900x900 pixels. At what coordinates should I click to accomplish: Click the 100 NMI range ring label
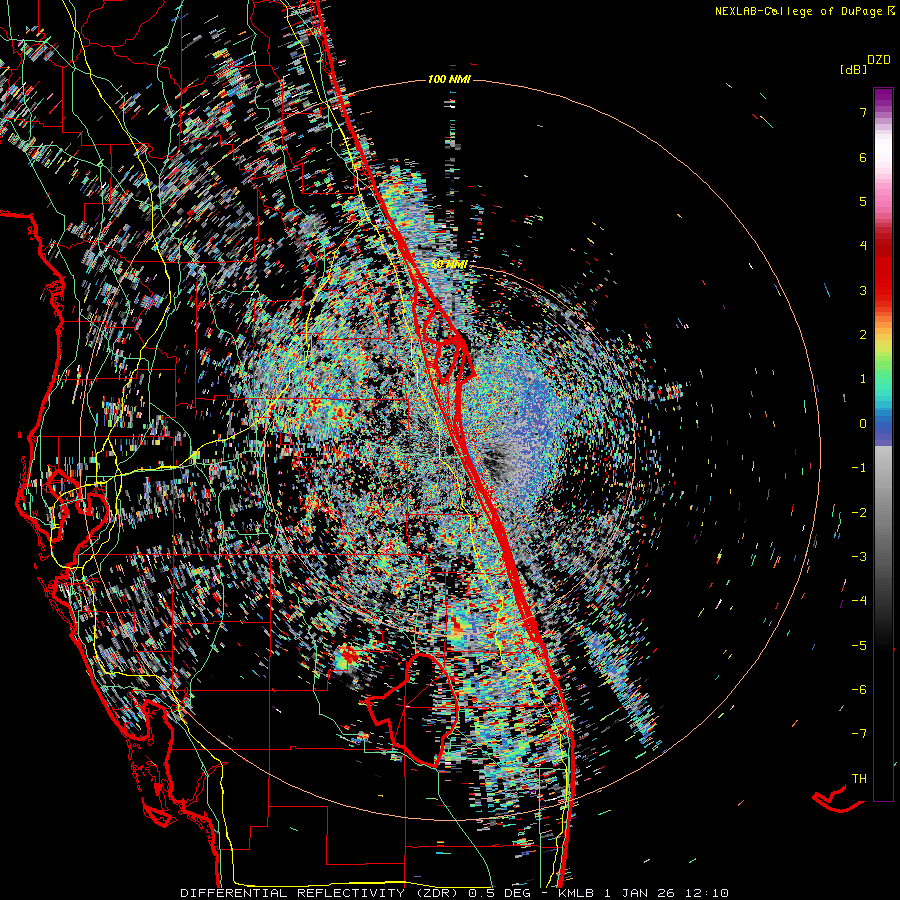coord(449,79)
